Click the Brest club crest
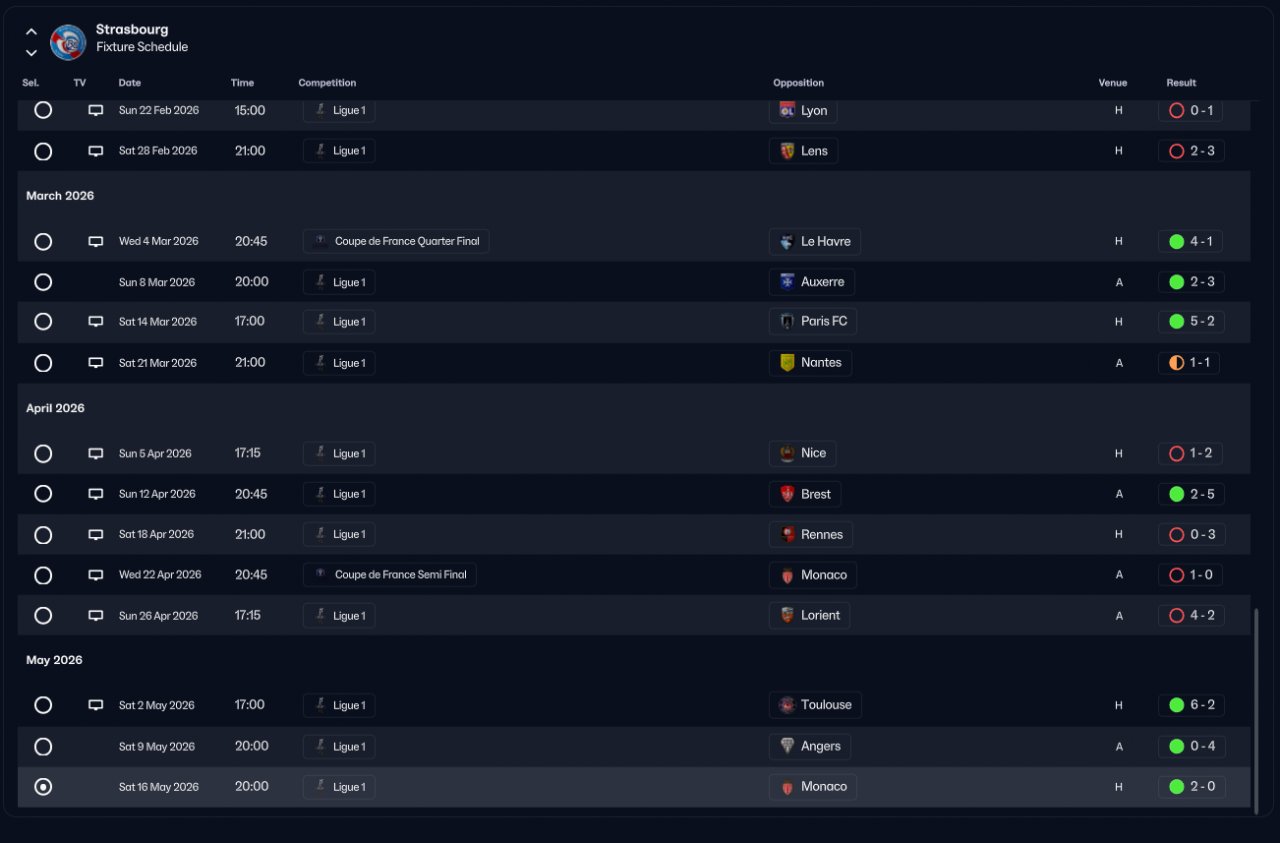Viewport: 1280px width, 843px height. [787, 494]
